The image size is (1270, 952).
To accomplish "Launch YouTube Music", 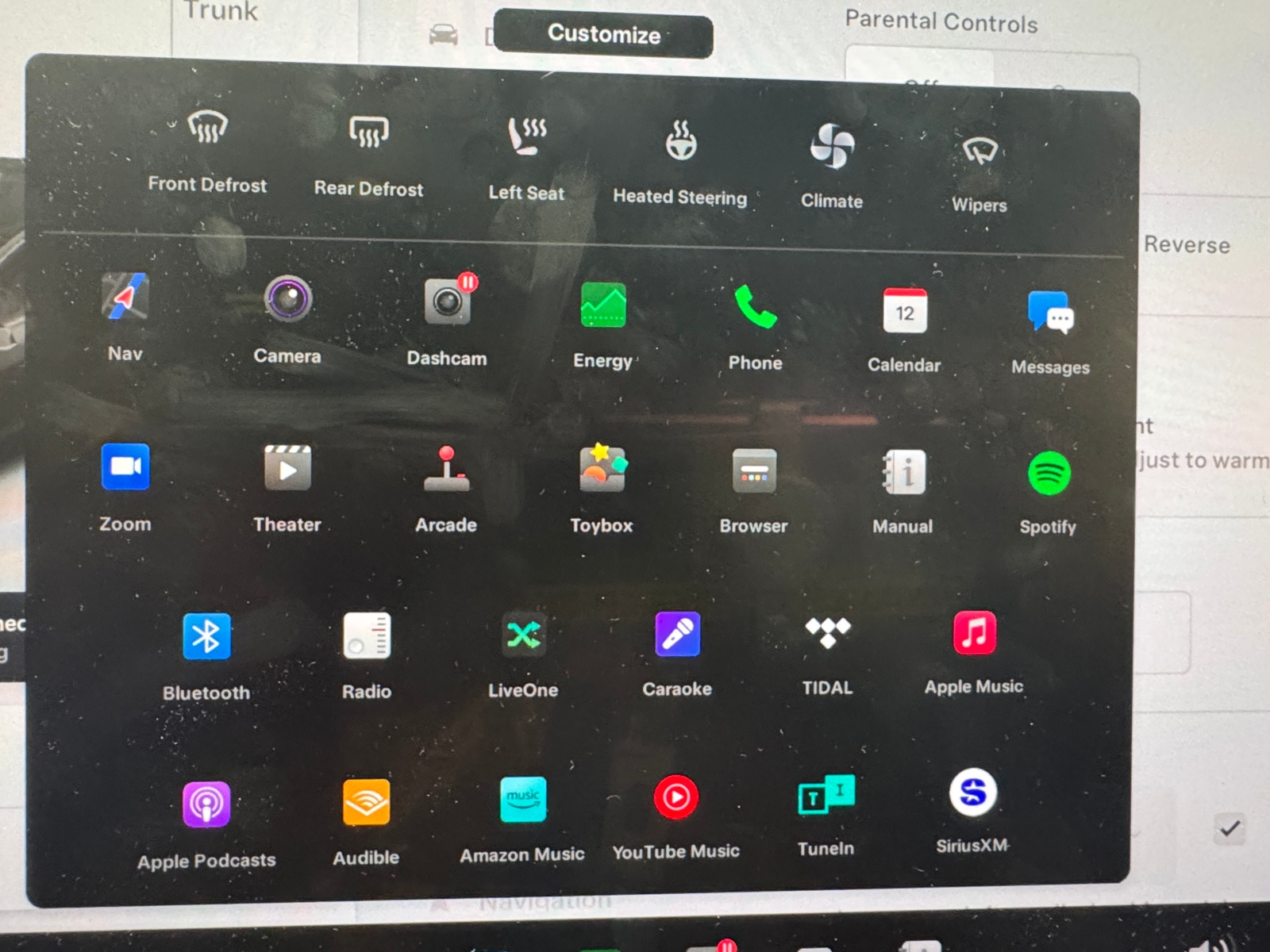I will [675, 818].
